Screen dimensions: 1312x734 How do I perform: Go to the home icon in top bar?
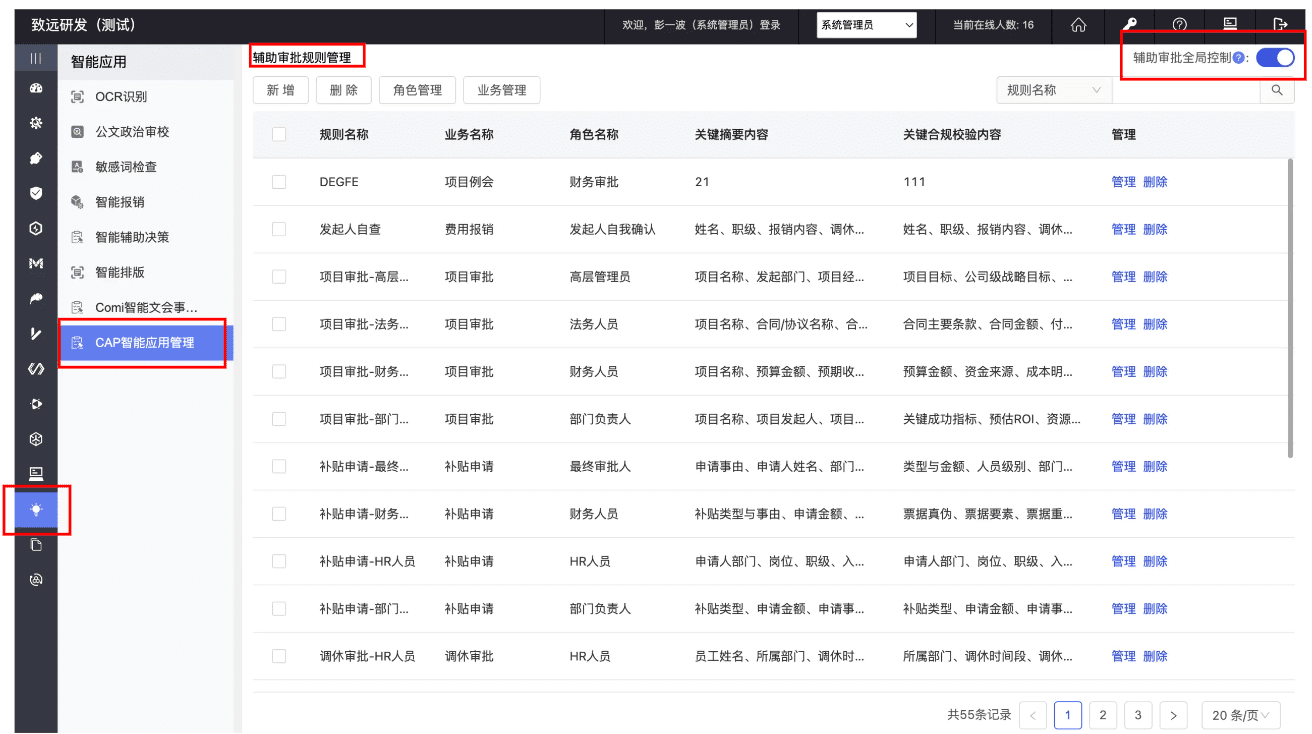click(1079, 24)
